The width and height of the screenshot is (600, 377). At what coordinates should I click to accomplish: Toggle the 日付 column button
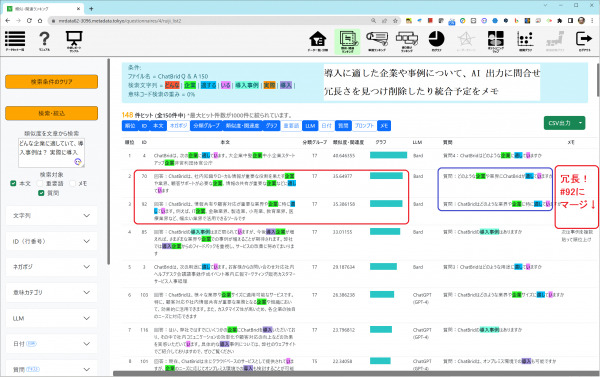pyautogui.click(x=326, y=126)
